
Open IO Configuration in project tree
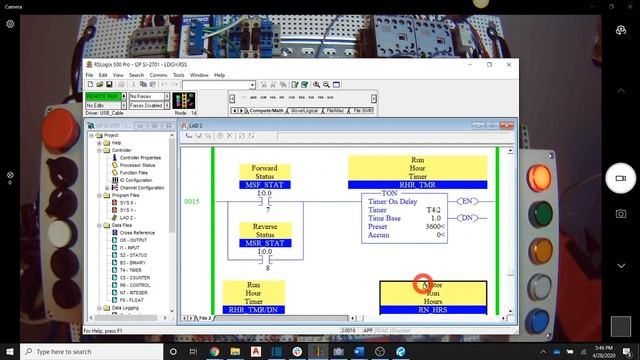[136, 180]
